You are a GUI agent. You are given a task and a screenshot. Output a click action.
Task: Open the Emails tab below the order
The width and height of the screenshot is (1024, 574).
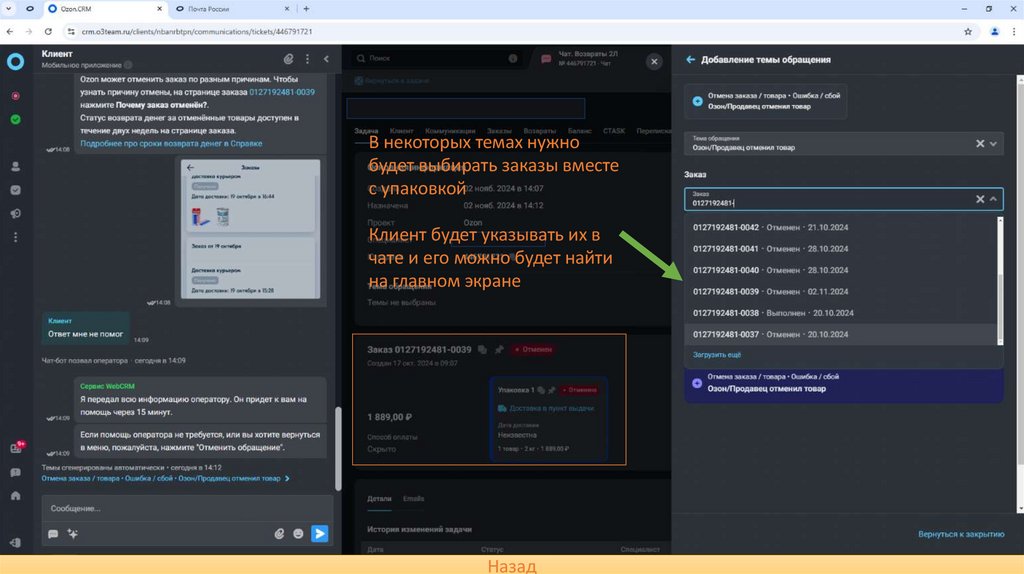(413, 499)
